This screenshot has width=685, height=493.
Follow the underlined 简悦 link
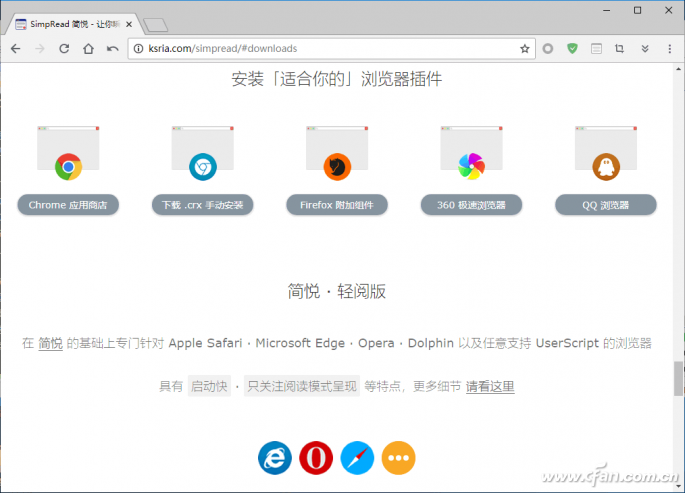[51, 343]
